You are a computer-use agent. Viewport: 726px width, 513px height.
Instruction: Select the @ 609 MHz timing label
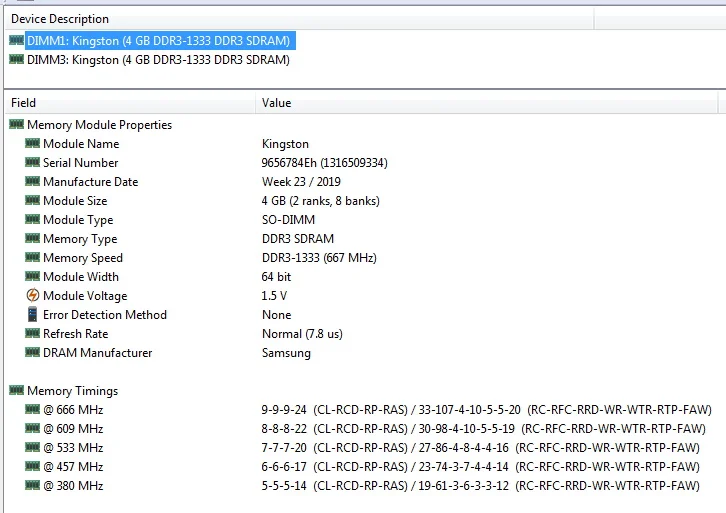[73, 429]
